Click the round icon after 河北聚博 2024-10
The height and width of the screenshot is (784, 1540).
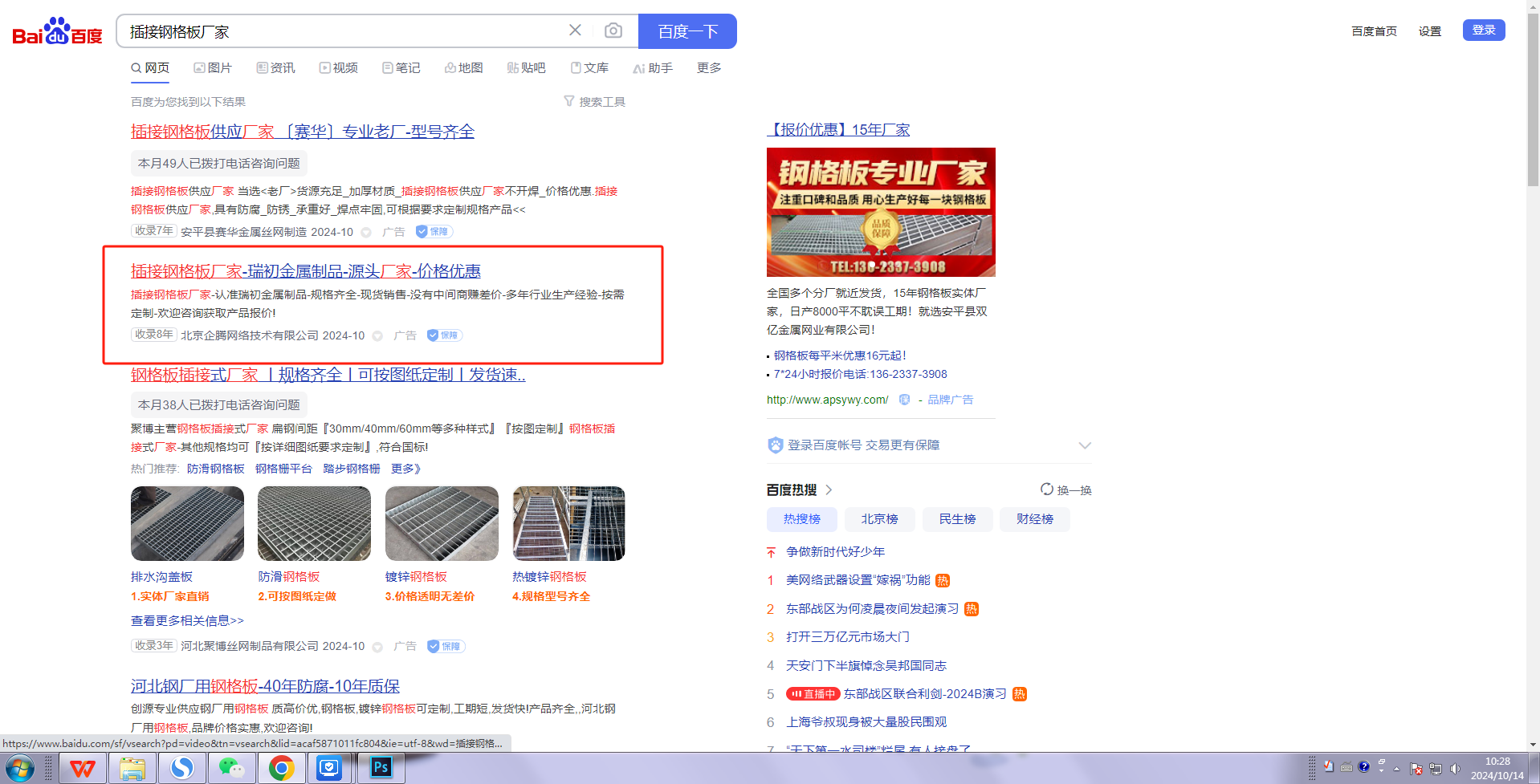pos(377,647)
